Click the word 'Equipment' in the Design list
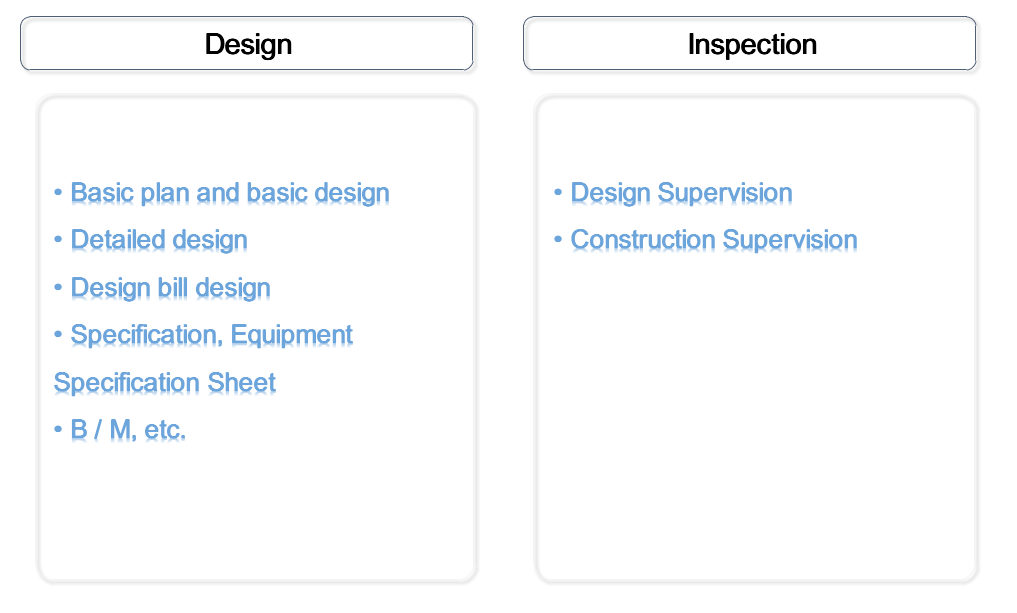Viewport: 1017px width, 613px height. point(292,334)
